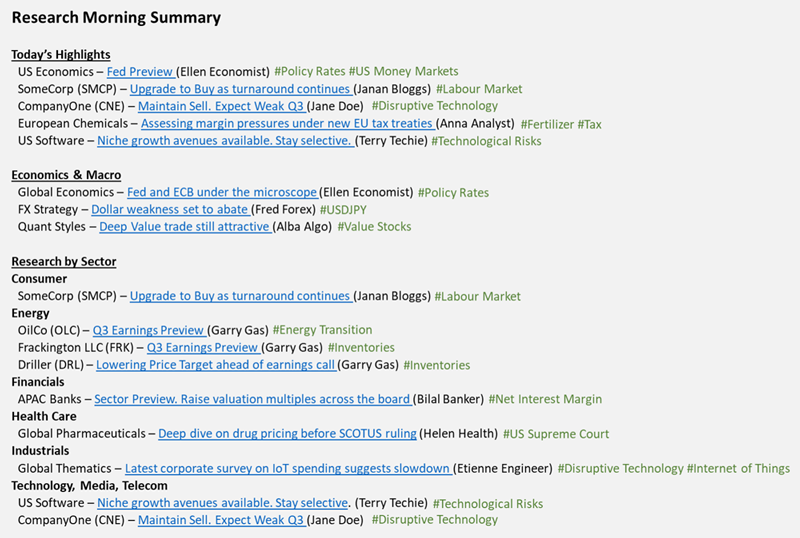The width and height of the screenshot is (800, 538).
Task: Open the Fed Preview link
Action: [x=141, y=71]
